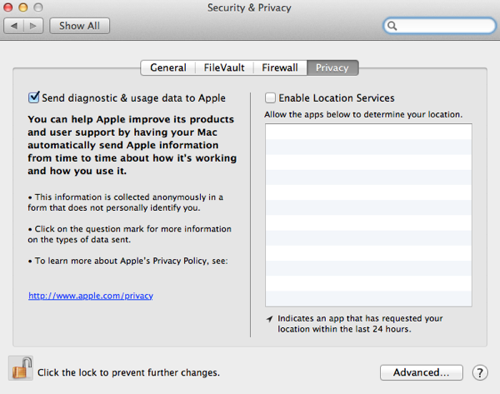This screenshot has width=500, height=394.
Task: Go back with the left arrow button
Action: 14,26
